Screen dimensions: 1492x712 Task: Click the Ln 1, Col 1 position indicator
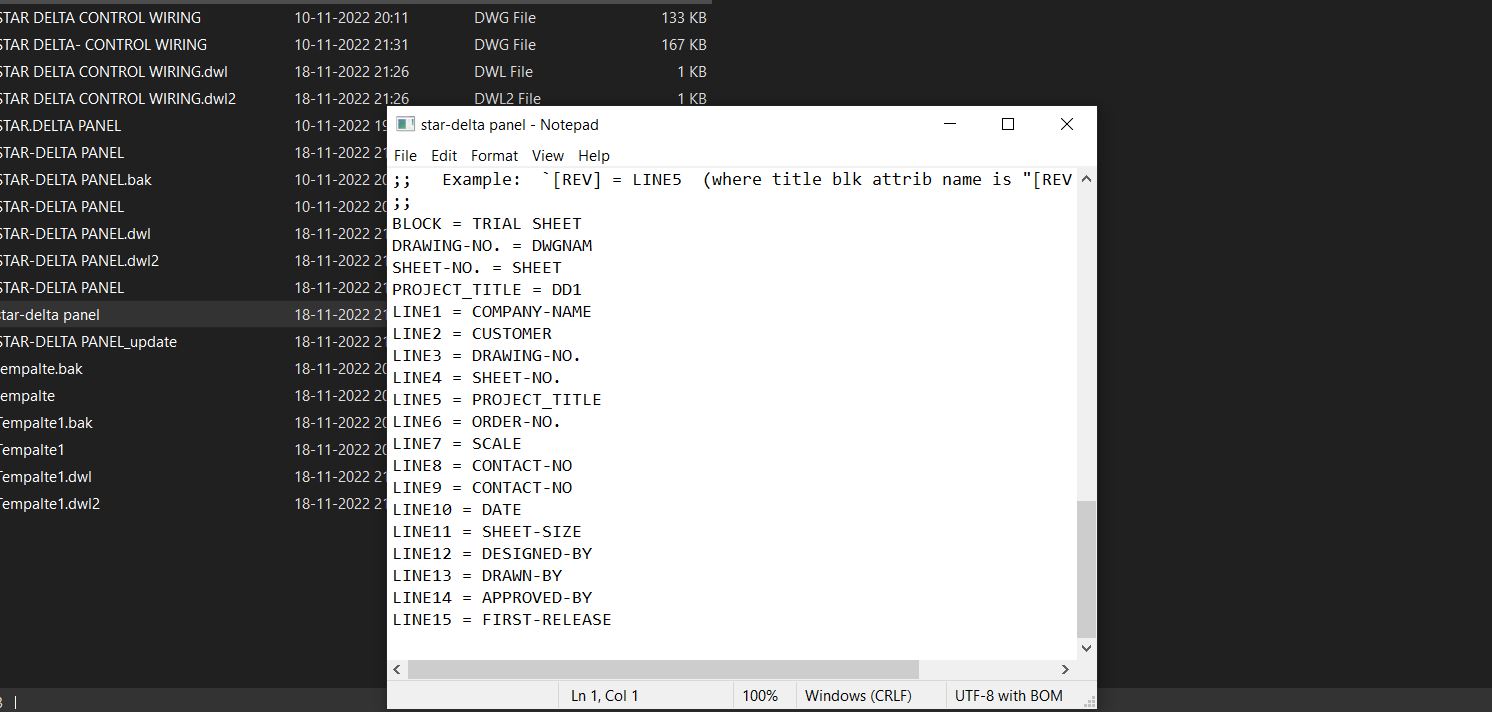point(604,695)
